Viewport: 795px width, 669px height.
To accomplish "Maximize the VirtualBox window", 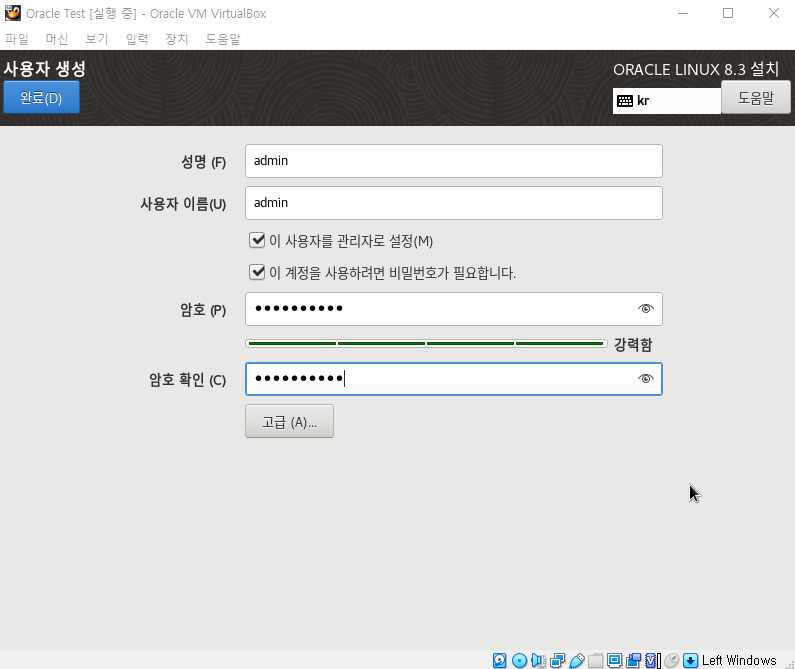I will pyautogui.click(x=728, y=13).
